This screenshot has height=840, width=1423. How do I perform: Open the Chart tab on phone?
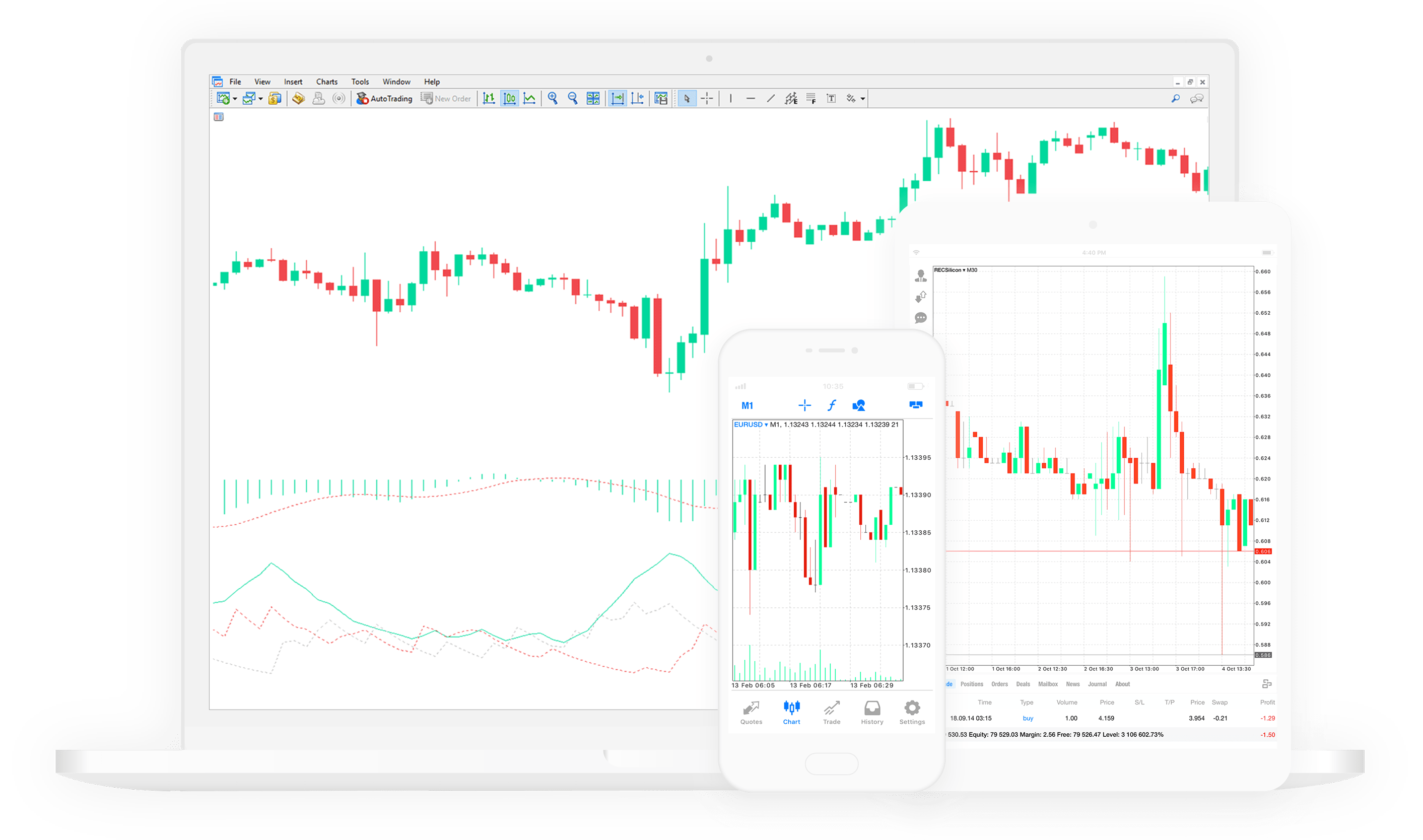791,713
